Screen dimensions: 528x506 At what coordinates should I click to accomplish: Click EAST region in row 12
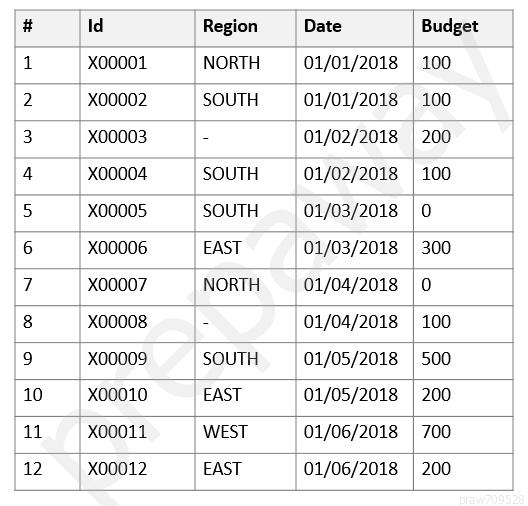245,472
